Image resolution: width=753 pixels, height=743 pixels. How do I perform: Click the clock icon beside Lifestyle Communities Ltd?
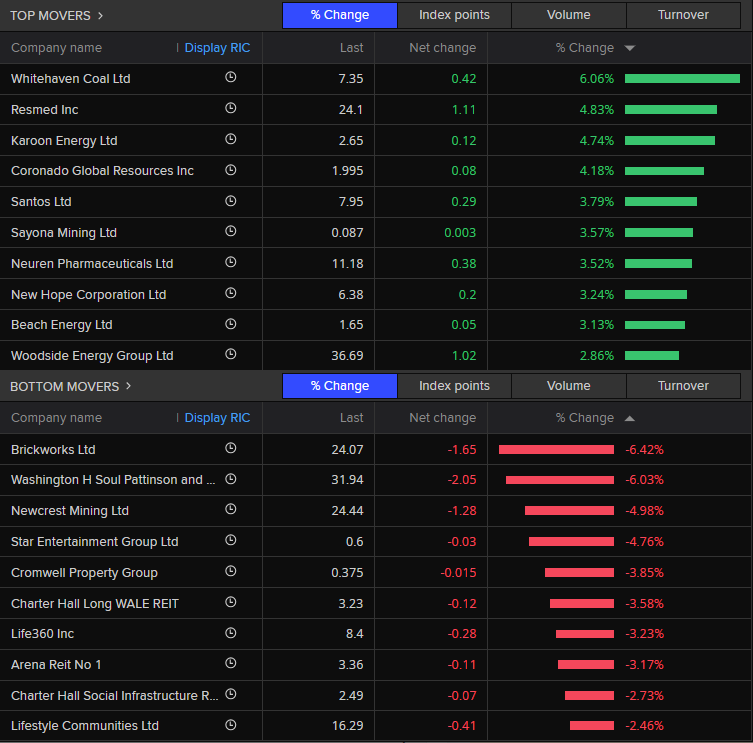[x=231, y=725]
